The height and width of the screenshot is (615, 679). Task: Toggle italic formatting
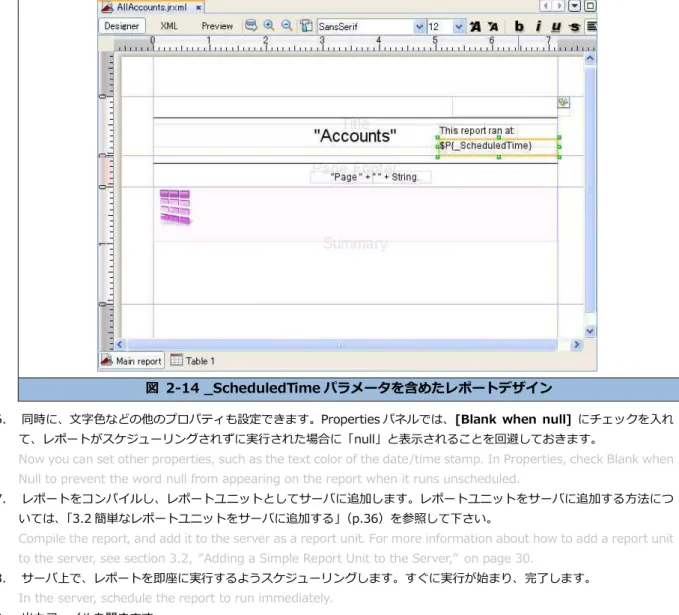tap(538, 26)
